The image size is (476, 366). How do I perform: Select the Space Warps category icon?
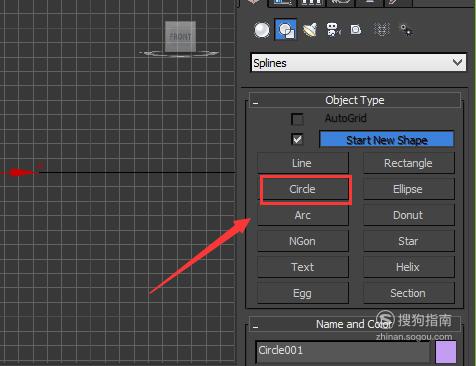pyautogui.click(x=382, y=30)
